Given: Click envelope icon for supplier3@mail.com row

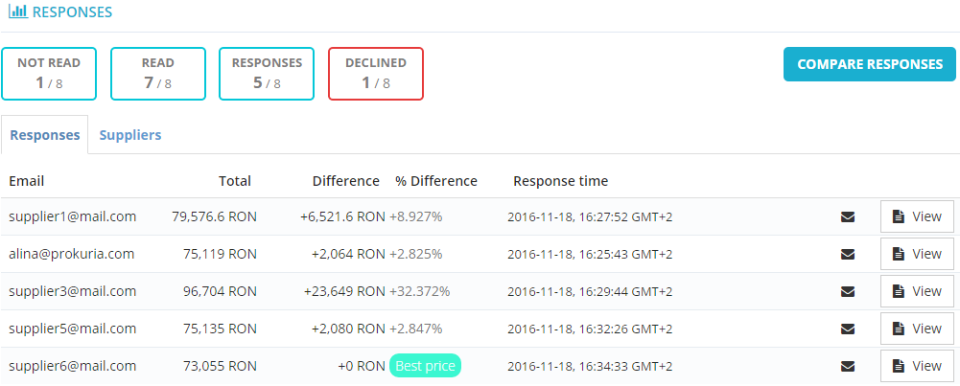Looking at the screenshot, I should (847, 292).
